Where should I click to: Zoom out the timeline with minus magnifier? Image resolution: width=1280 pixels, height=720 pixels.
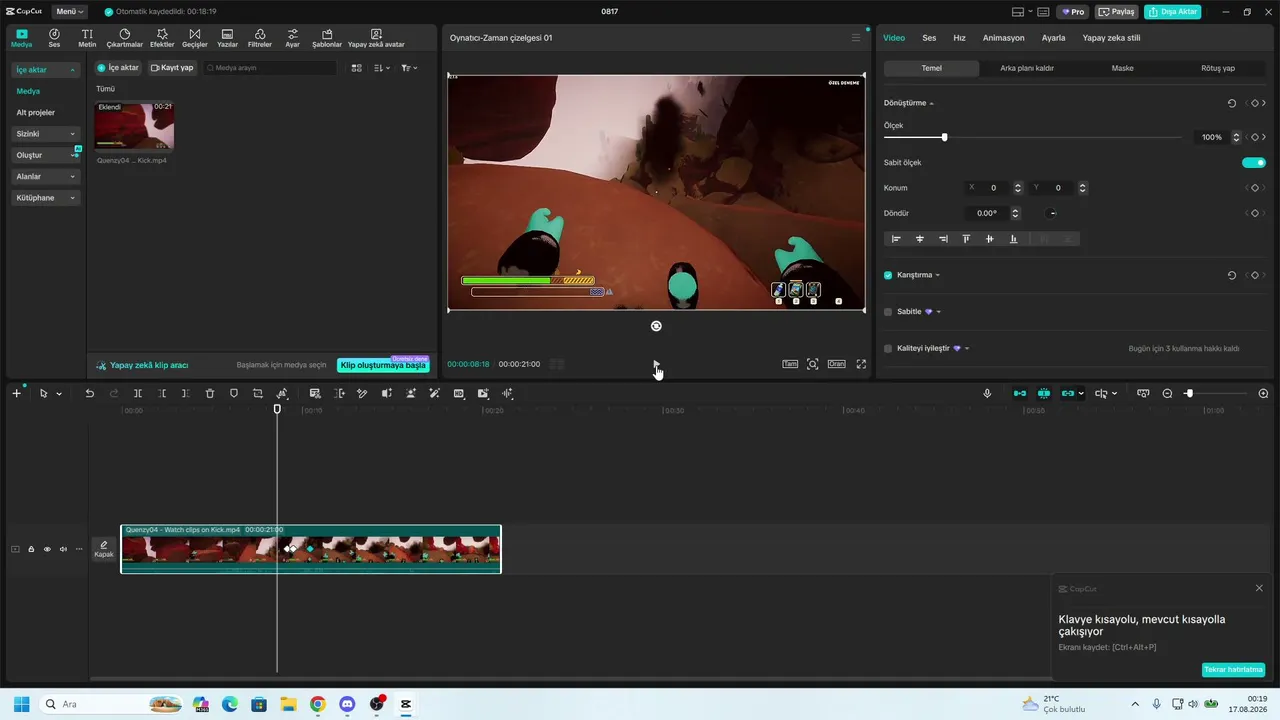click(1167, 394)
